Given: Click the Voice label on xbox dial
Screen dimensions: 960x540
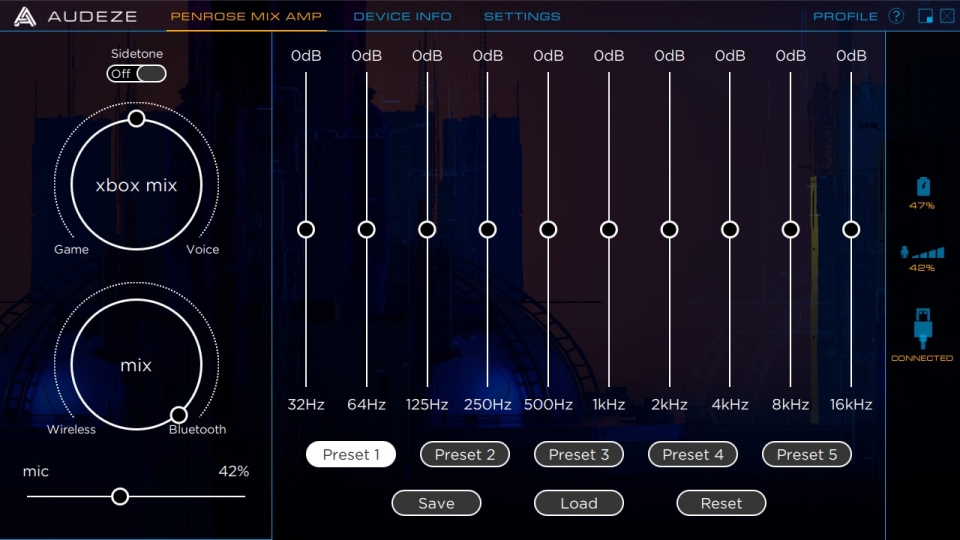Looking at the screenshot, I should (203, 249).
